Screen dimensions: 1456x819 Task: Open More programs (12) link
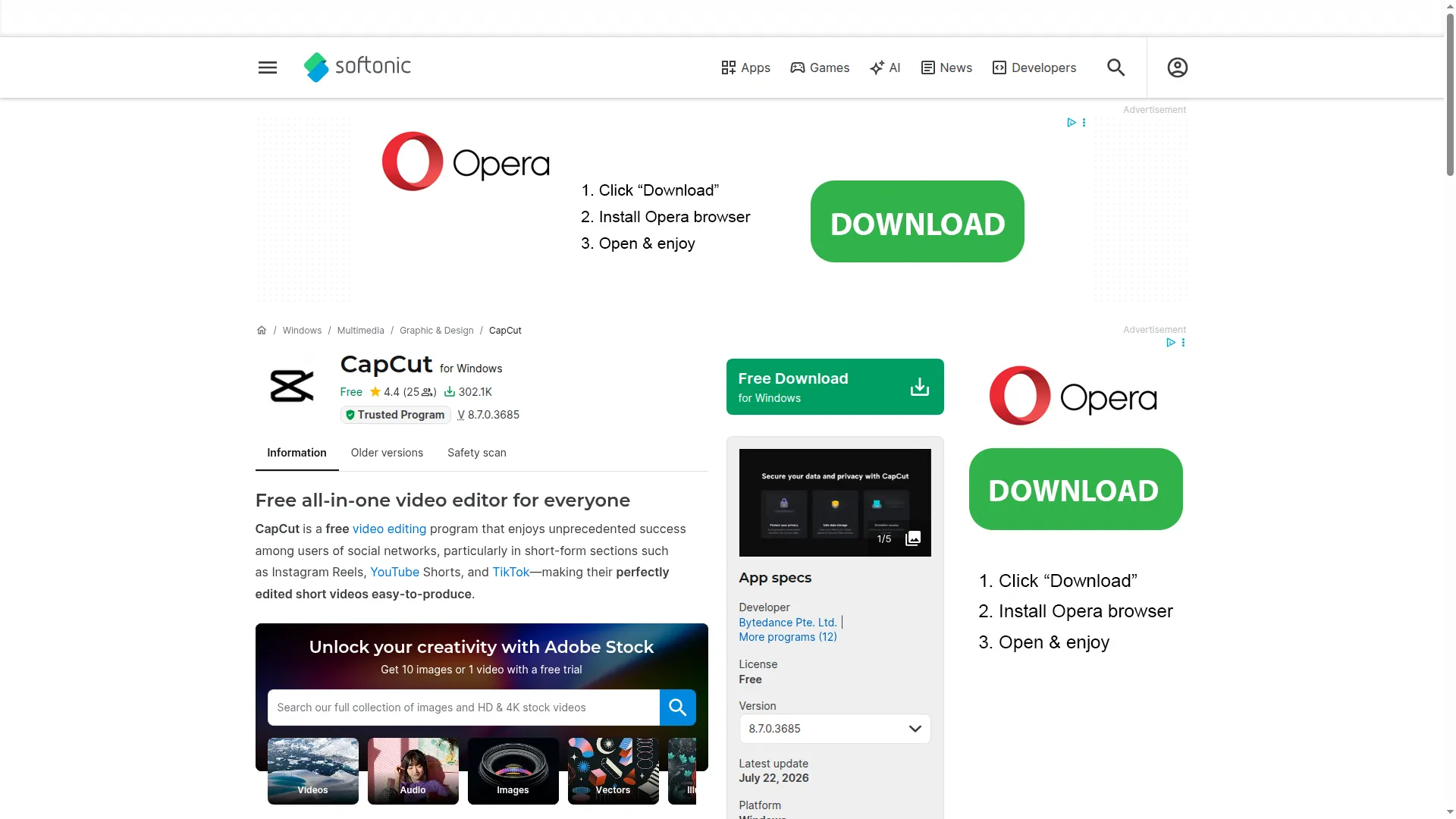pyautogui.click(x=787, y=637)
